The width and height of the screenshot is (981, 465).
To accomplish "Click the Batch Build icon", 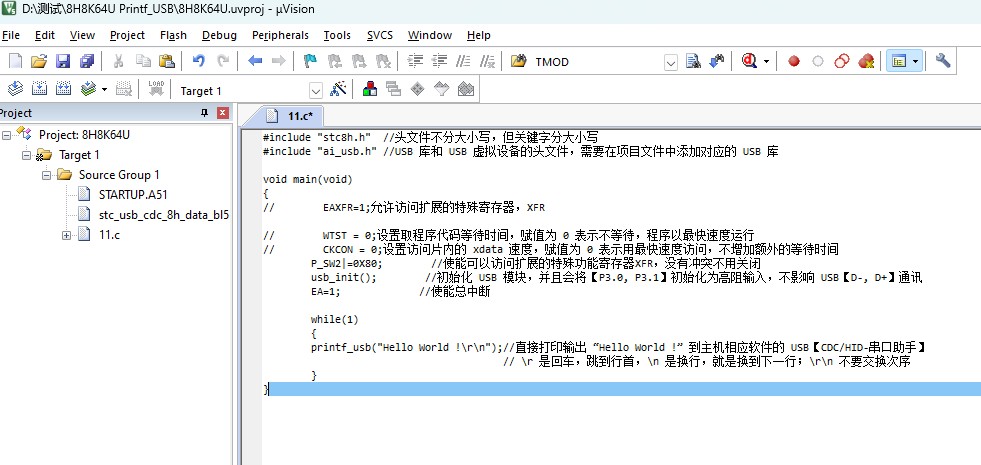I will [x=88, y=89].
